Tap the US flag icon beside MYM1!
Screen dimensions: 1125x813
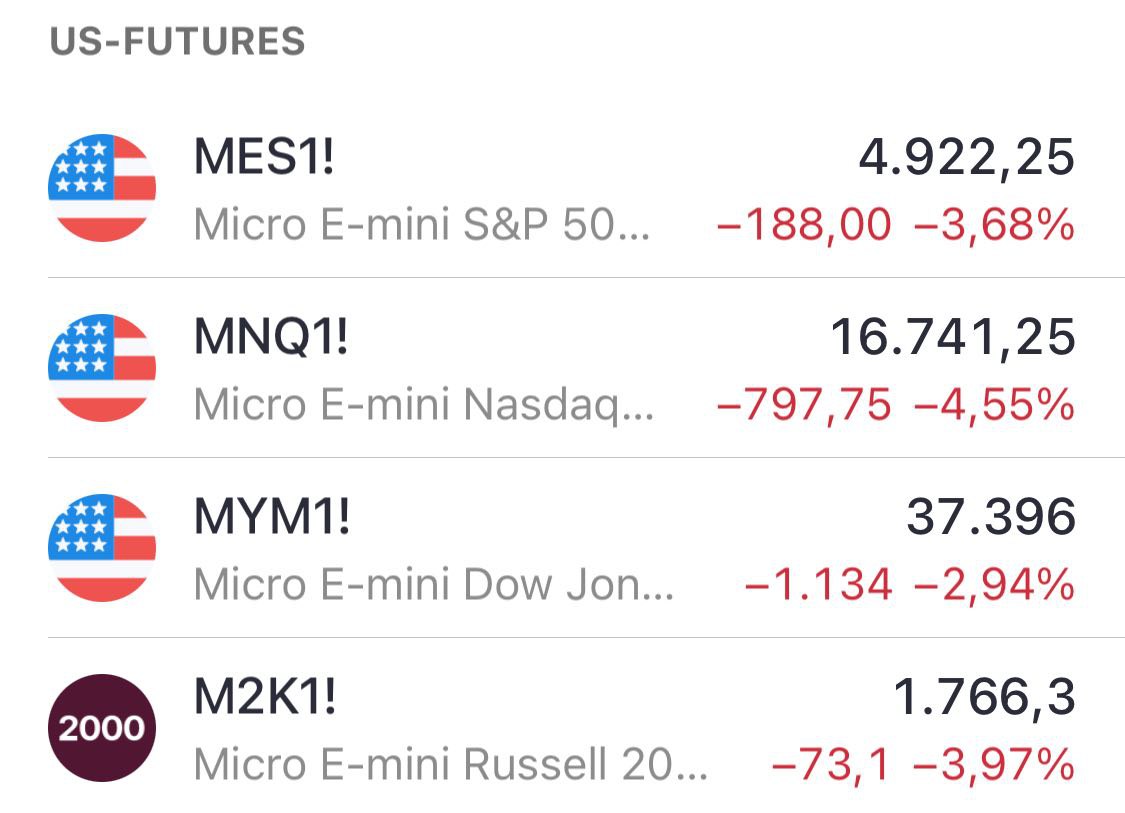(x=102, y=548)
